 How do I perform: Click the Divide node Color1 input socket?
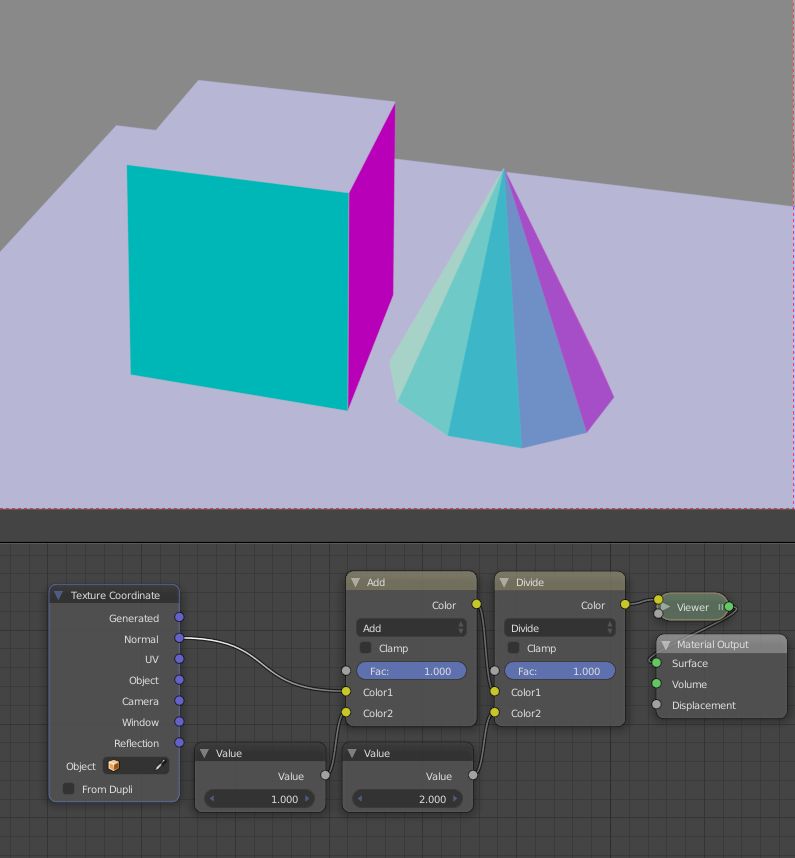click(x=495, y=692)
